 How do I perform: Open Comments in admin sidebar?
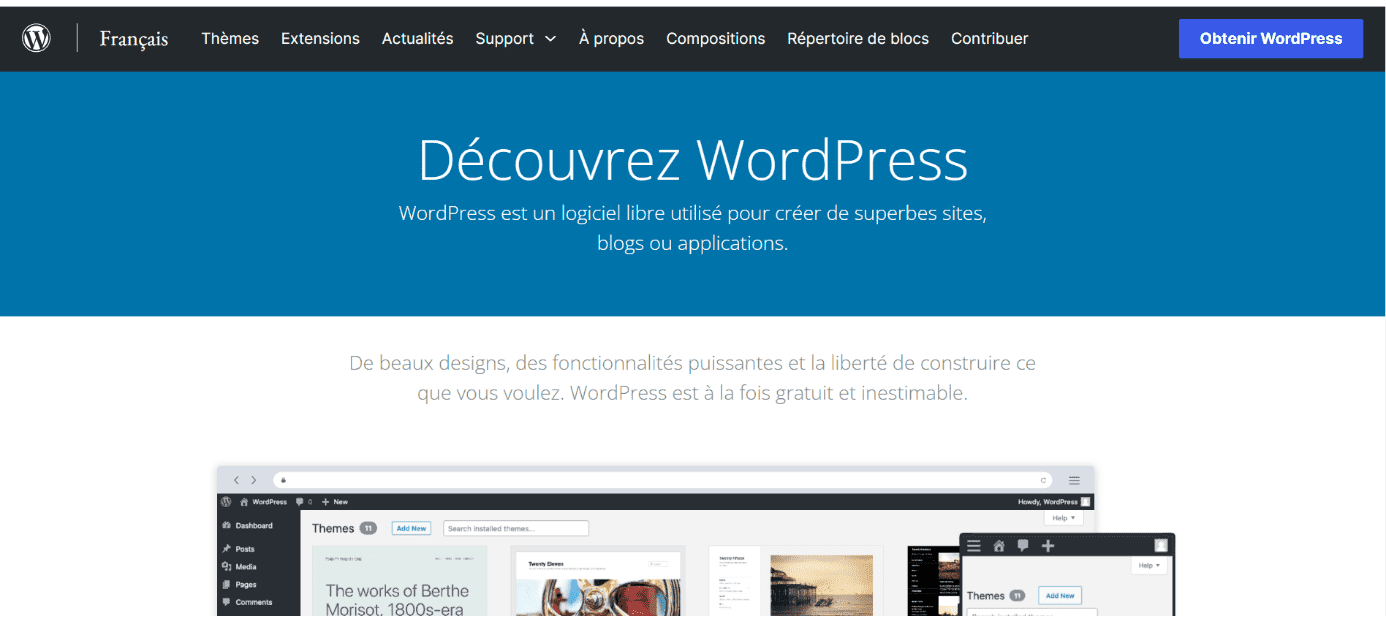(x=247, y=602)
